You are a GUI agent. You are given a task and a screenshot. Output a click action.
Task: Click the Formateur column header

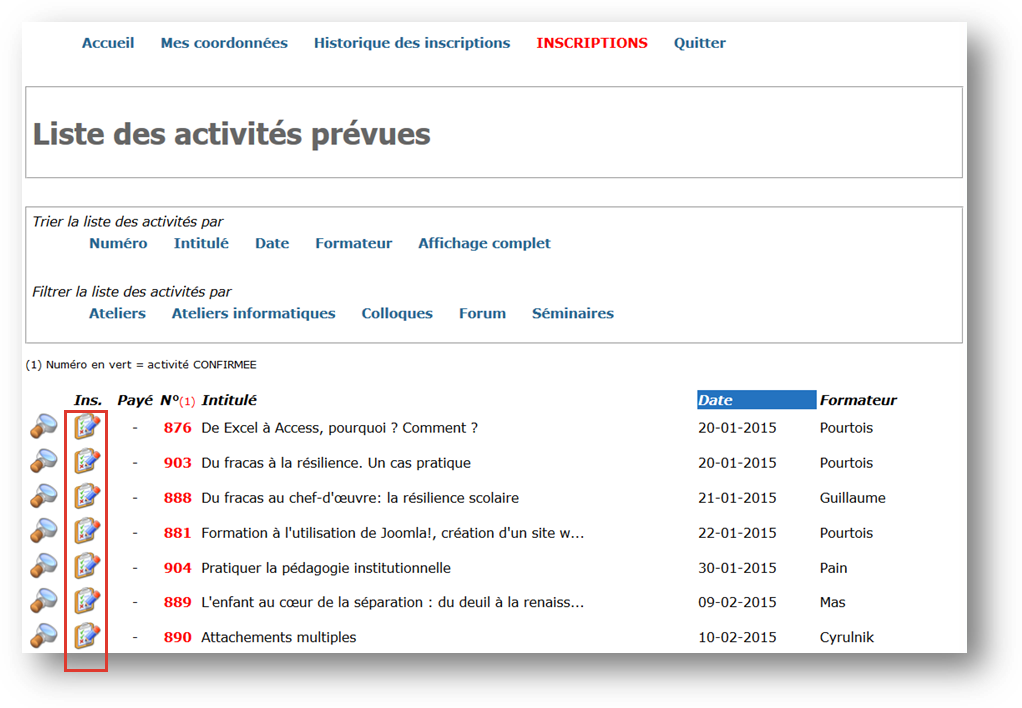(x=858, y=400)
